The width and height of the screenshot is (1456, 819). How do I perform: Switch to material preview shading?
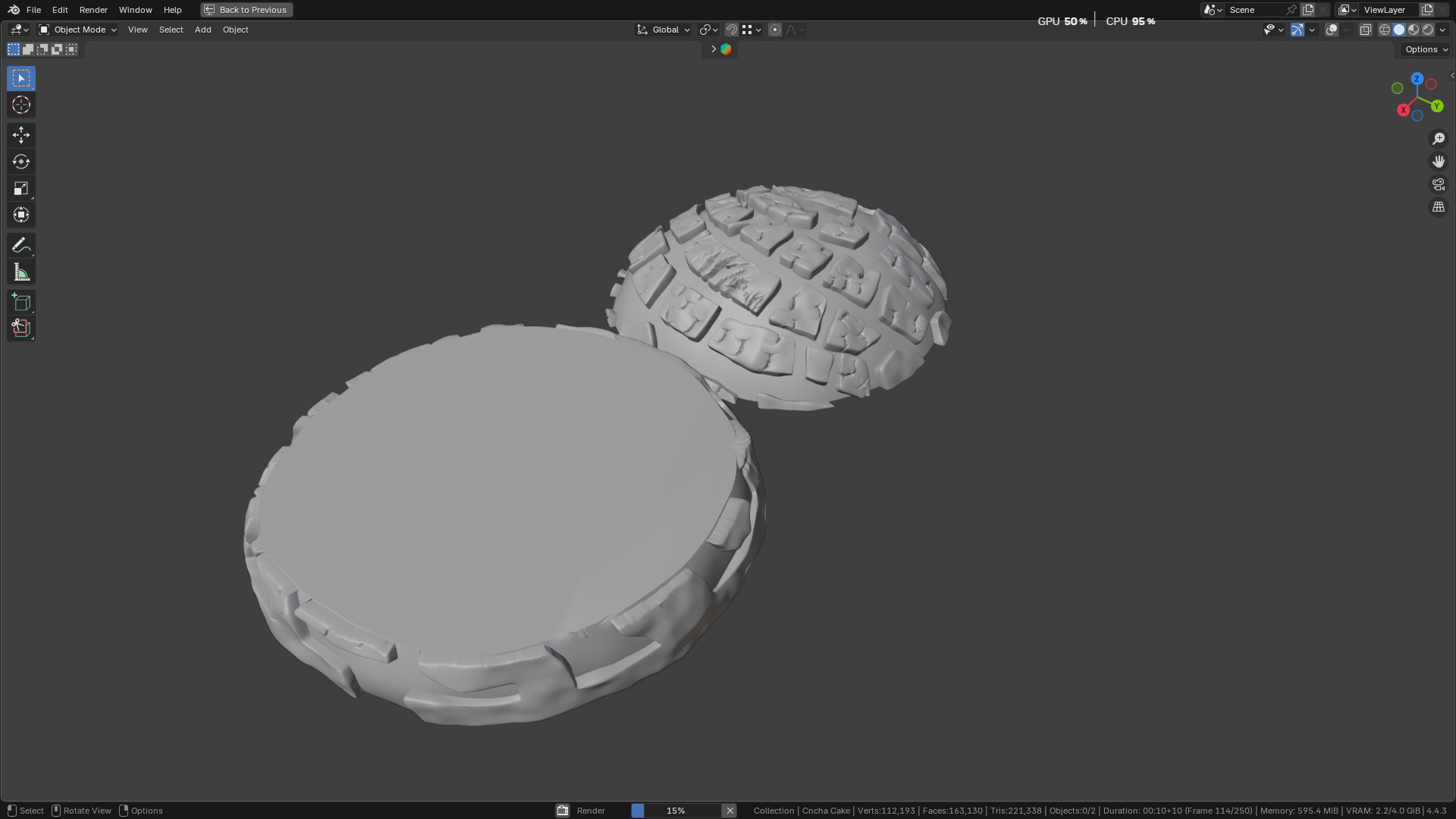coord(1414,30)
